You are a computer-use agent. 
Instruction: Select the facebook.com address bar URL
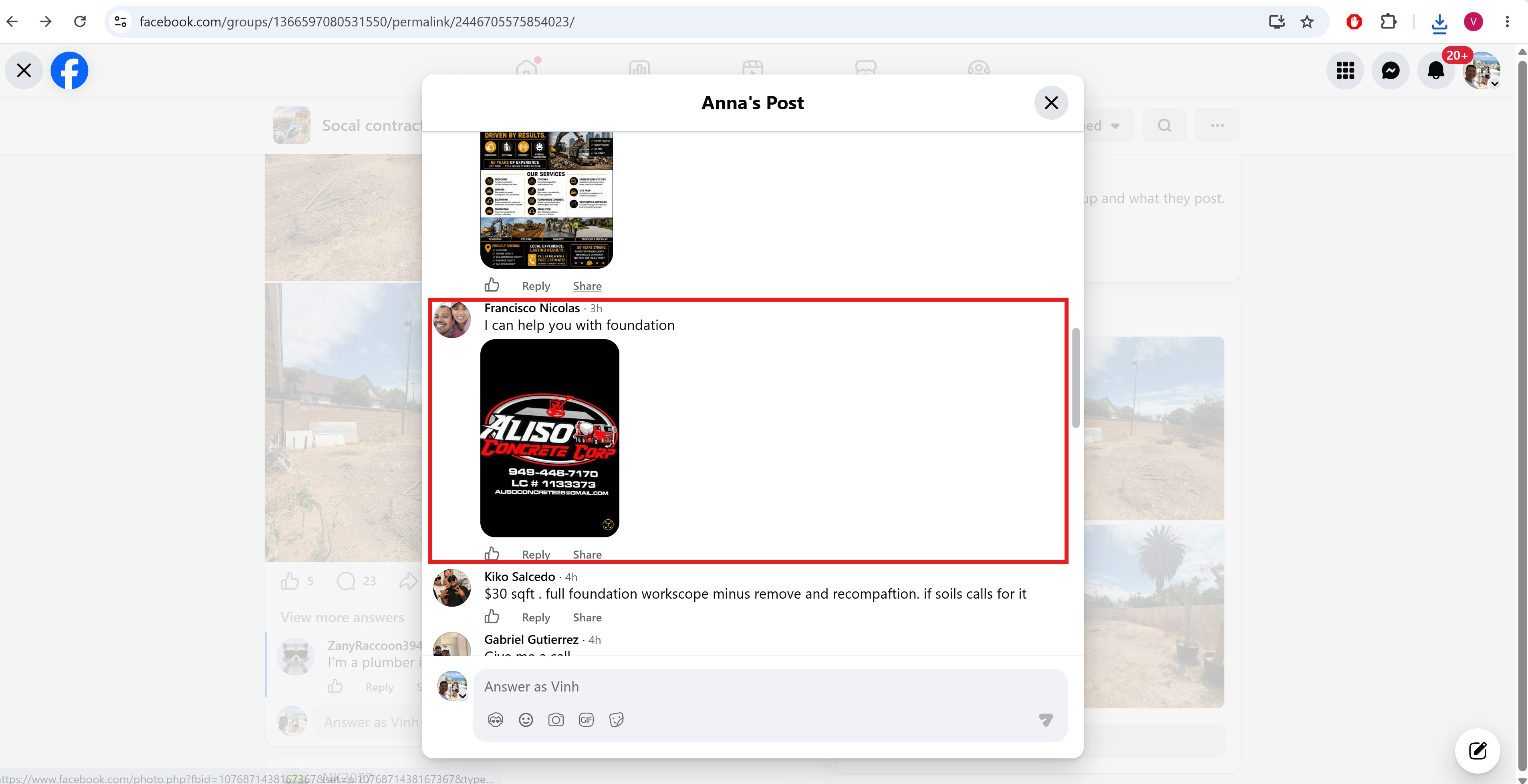click(357, 22)
